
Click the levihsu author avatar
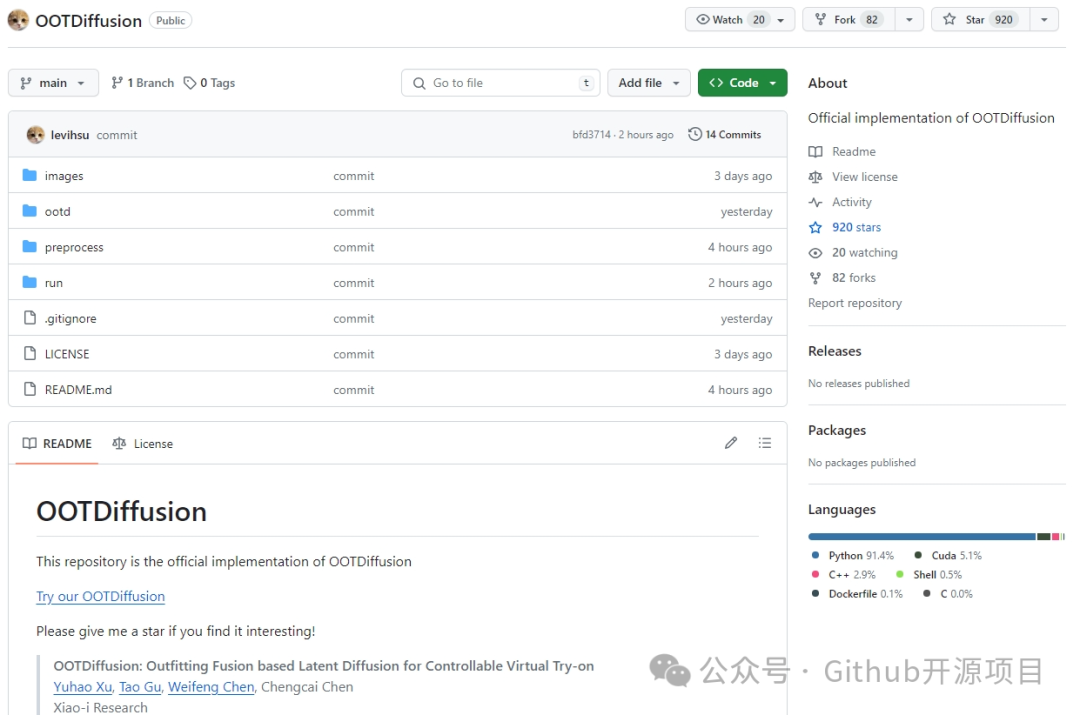point(36,134)
